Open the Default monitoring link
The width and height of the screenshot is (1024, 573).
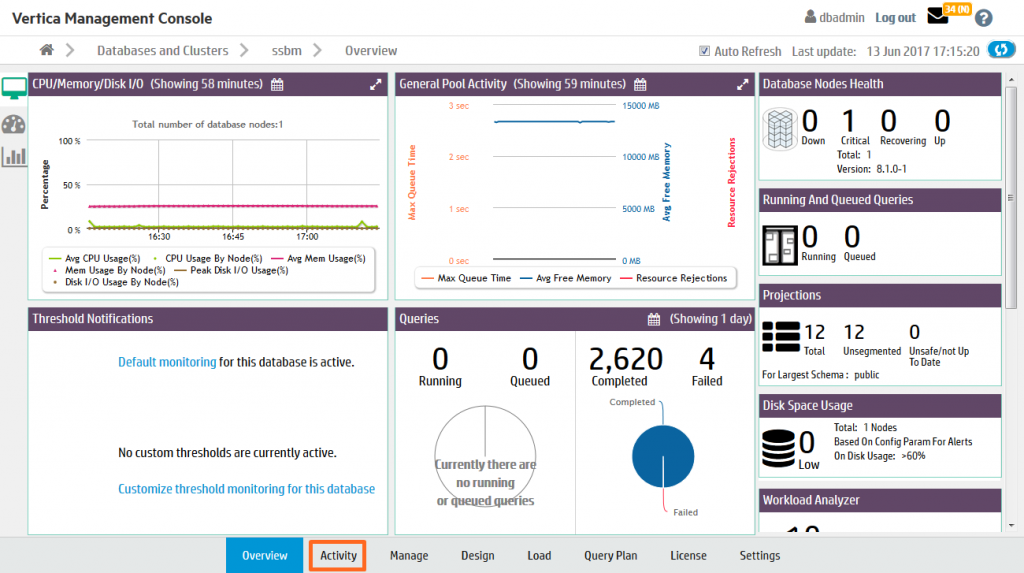click(x=167, y=362)
